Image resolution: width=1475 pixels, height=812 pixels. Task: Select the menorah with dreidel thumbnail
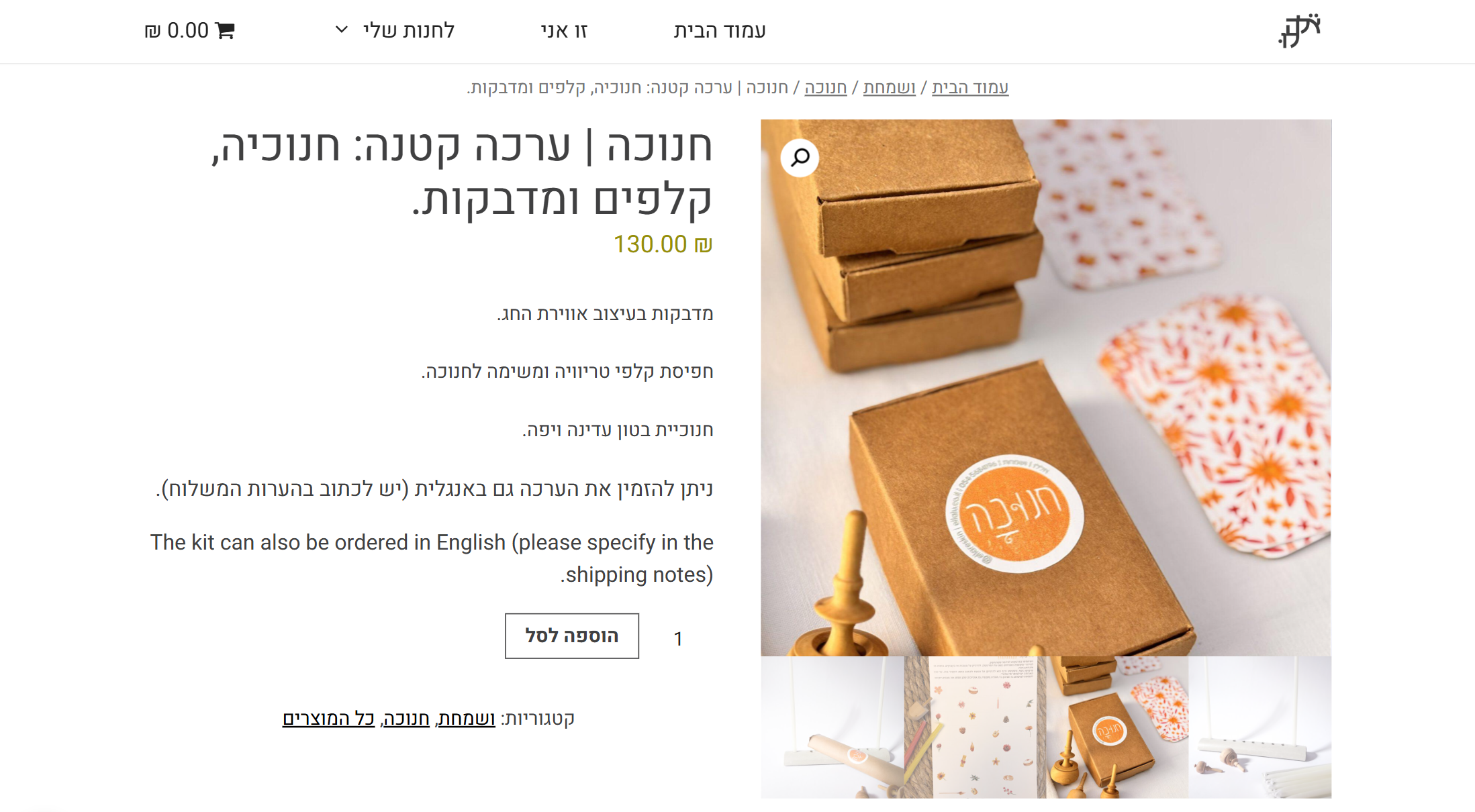click(1260, 727)
